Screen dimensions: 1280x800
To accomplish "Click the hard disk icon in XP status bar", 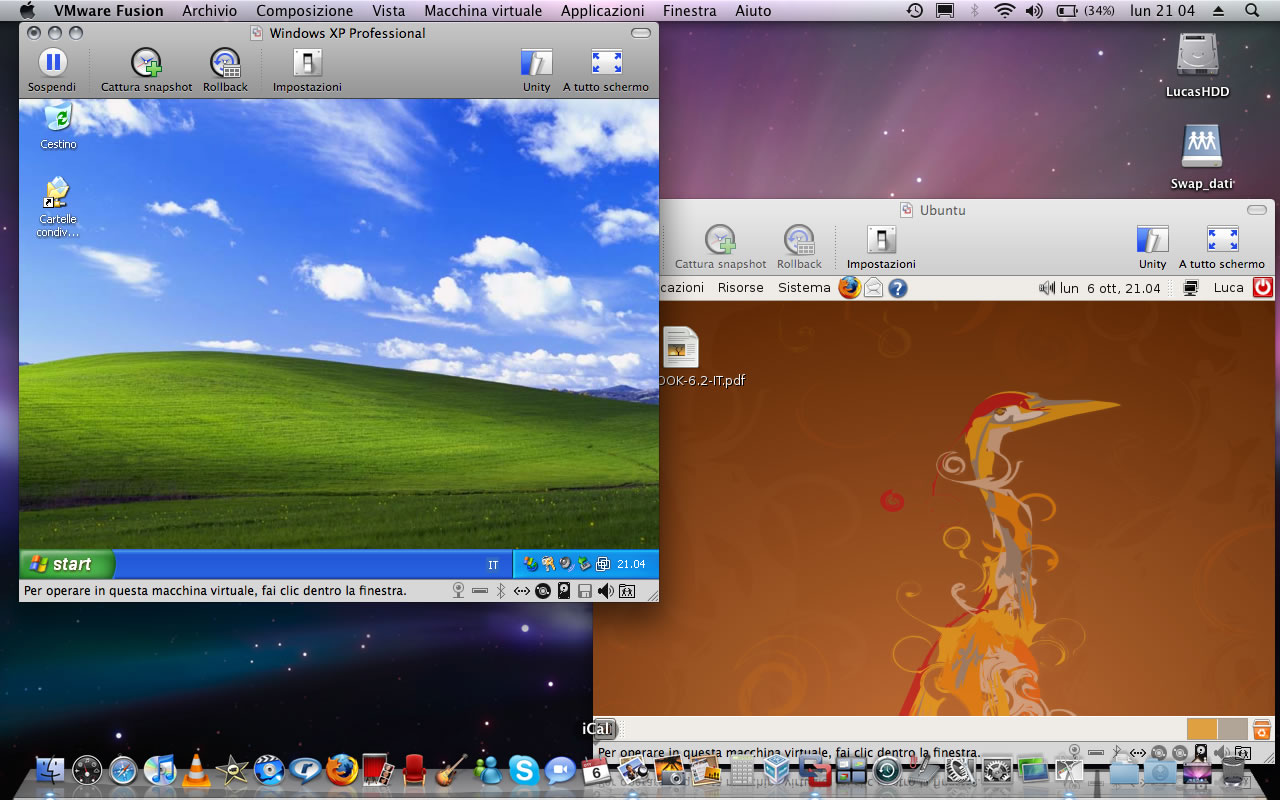I will (x=564, y=591).
